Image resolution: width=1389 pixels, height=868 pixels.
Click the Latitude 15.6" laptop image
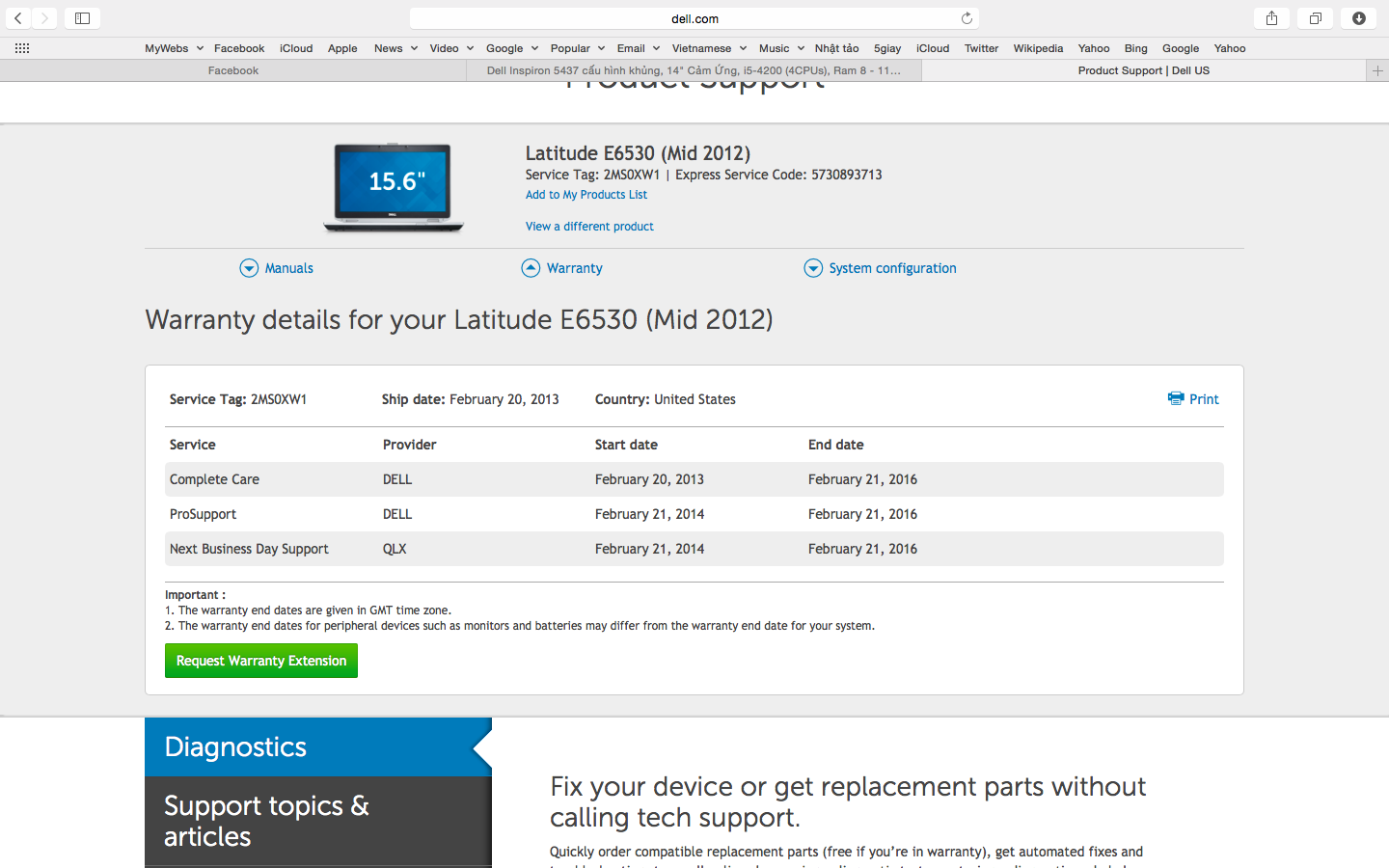pyautogui.click(x=394, y=188)
